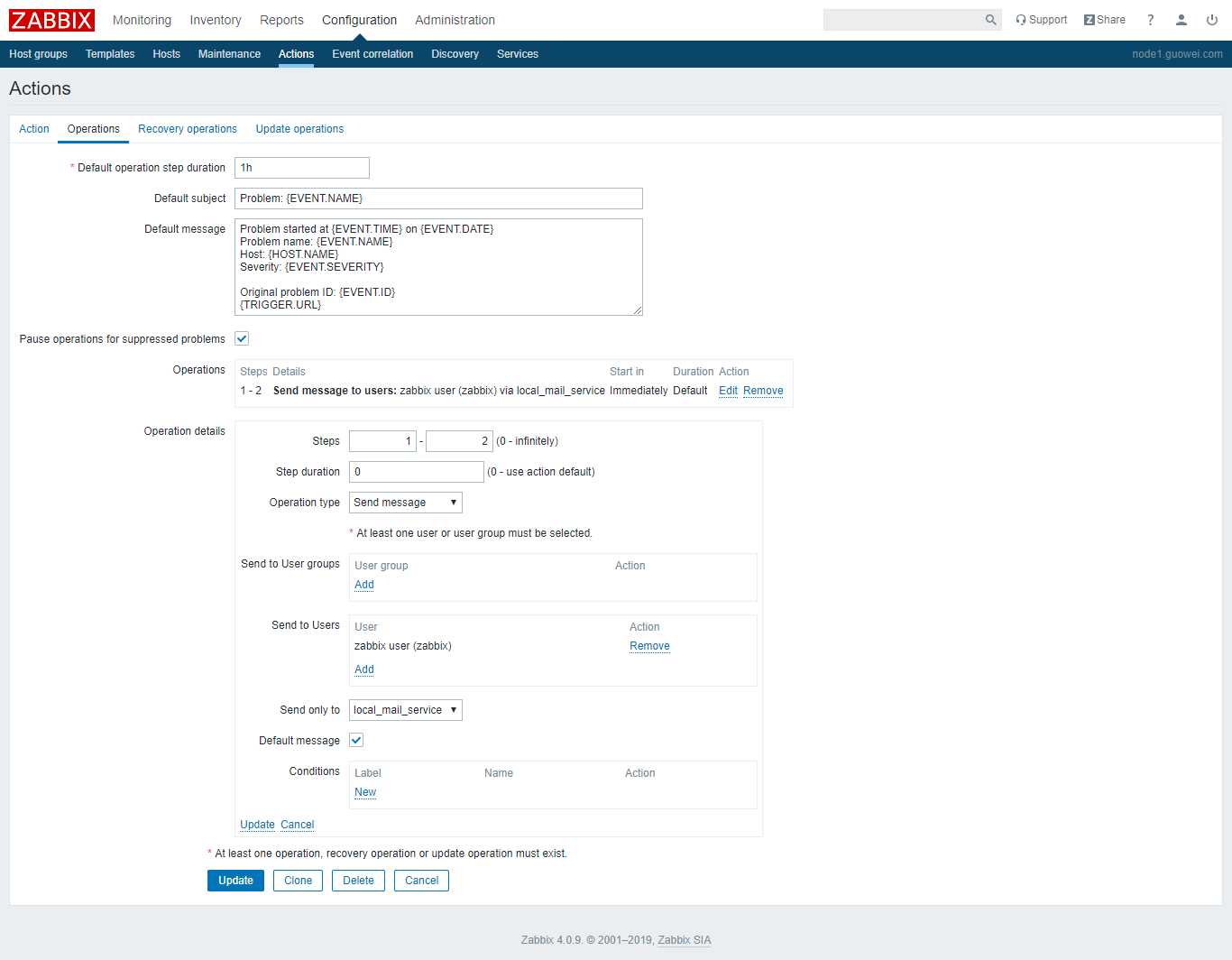Switch to the Action tab
Screen dimensions: 1232x960
34,129
